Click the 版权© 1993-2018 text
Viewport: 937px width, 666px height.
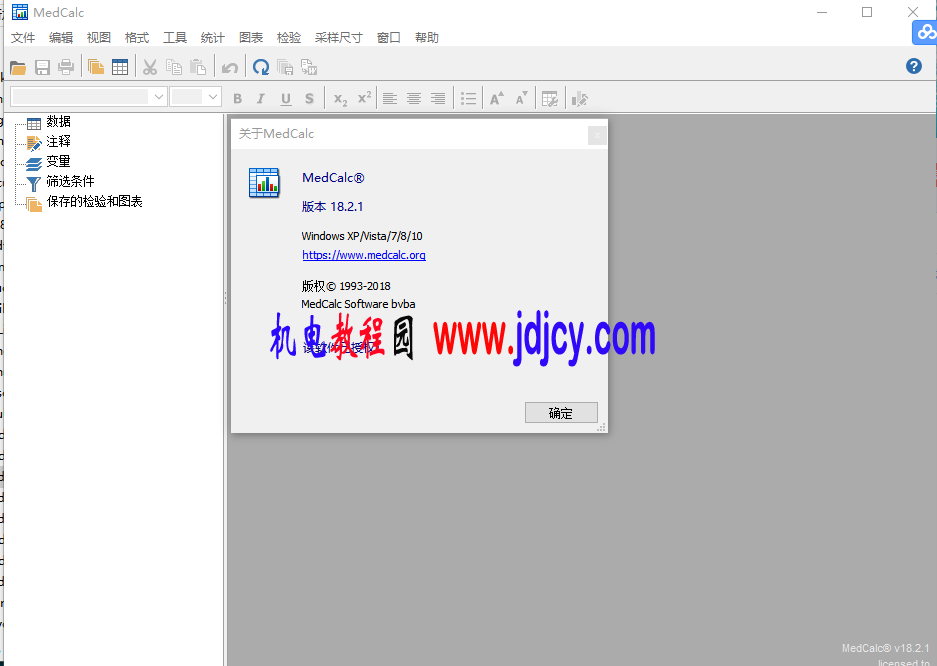[x=346, y=286]
